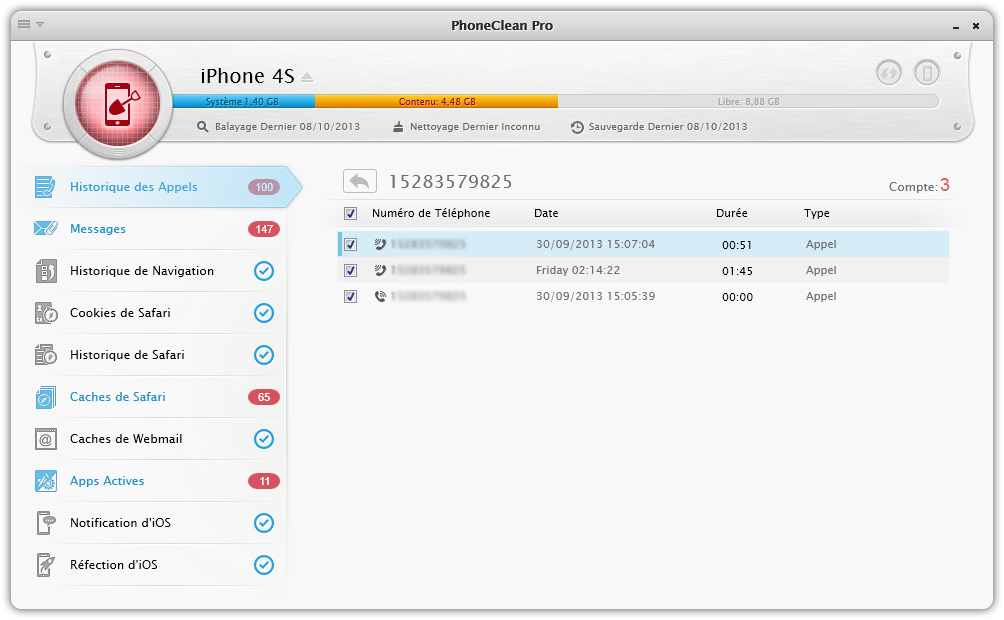Toggle the check mark for Réfection d'iOS
Viewport: 1004px width, 620px height.
pyautogui.click(x=264, y=565)
